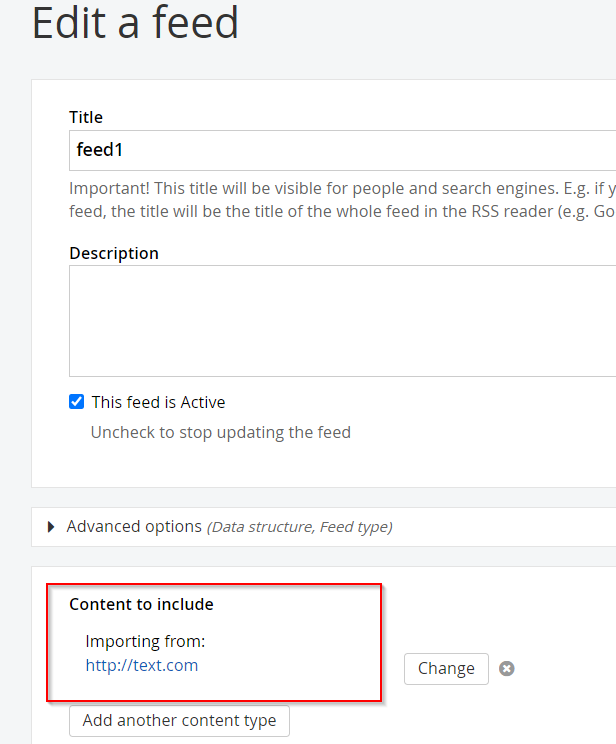Image resolution: width=616 pixels, height=744 pixels.
Task: Click the RSS reader help text line
Action: pyautogui.click(x=342, y=212)
